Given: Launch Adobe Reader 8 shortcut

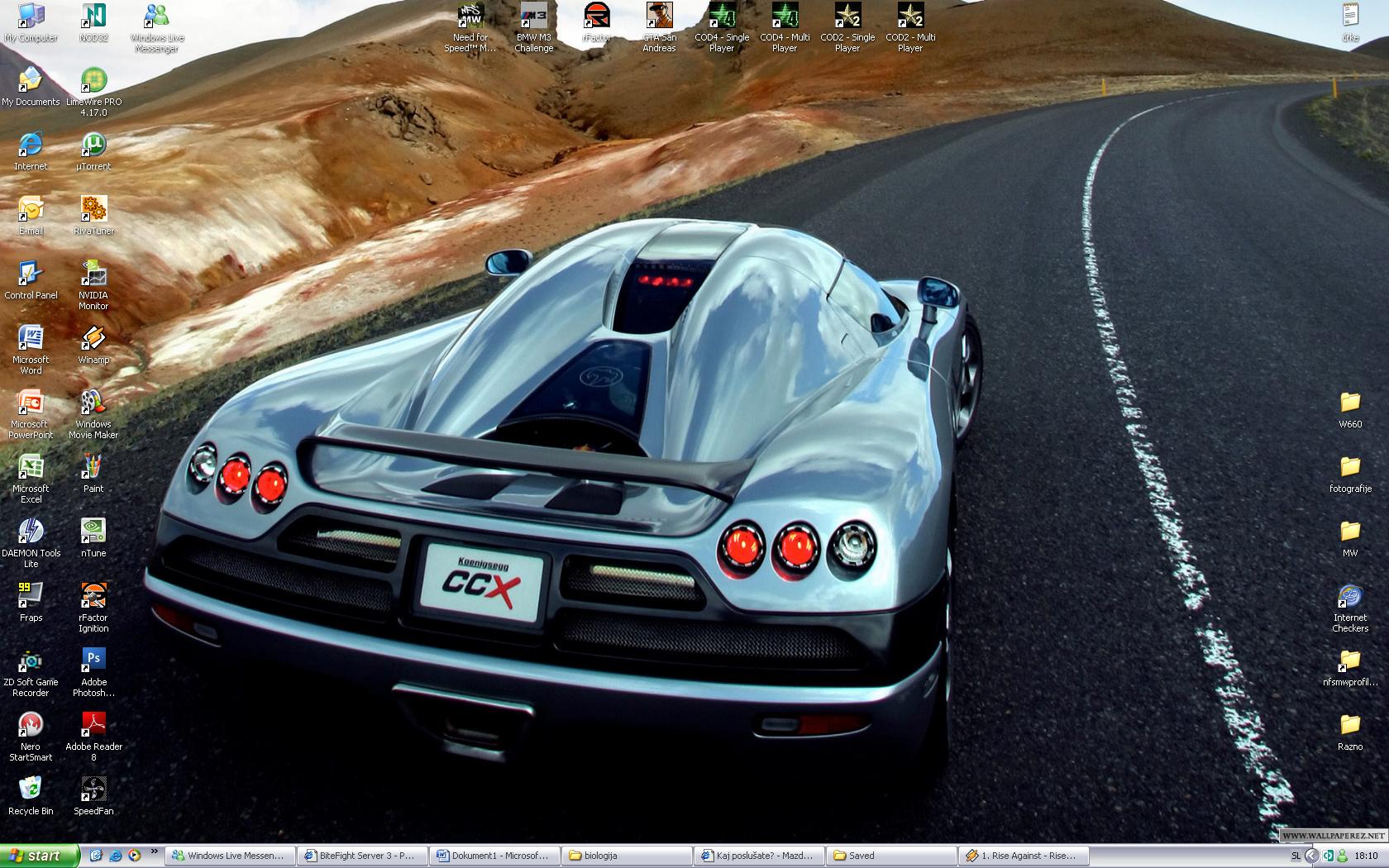Looking at the screenshot, I should pos(93,737).
